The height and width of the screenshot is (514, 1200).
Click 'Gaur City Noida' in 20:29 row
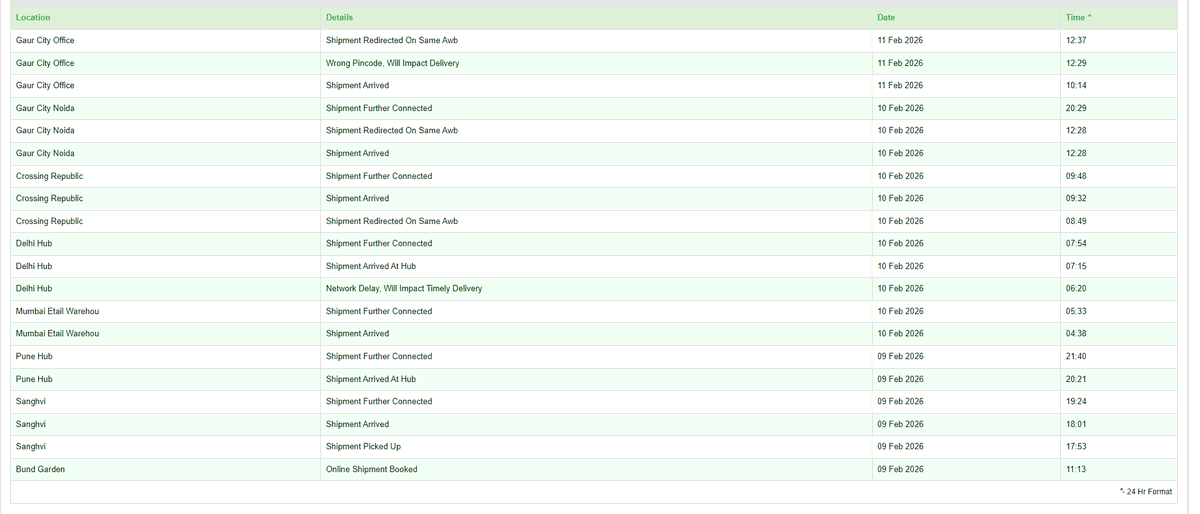tap(45, 108)
